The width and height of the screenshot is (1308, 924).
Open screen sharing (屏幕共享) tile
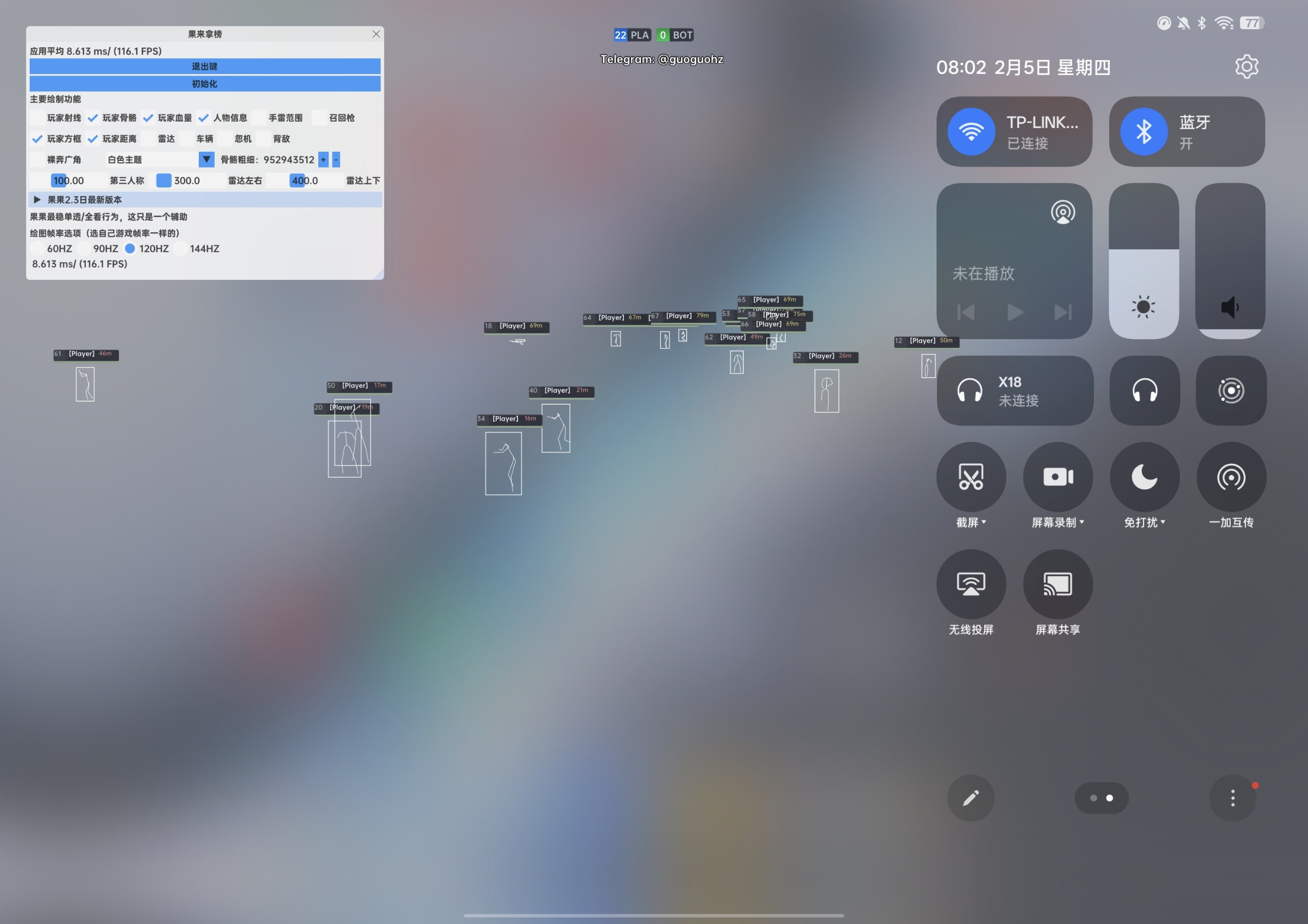coord(1058,584)
